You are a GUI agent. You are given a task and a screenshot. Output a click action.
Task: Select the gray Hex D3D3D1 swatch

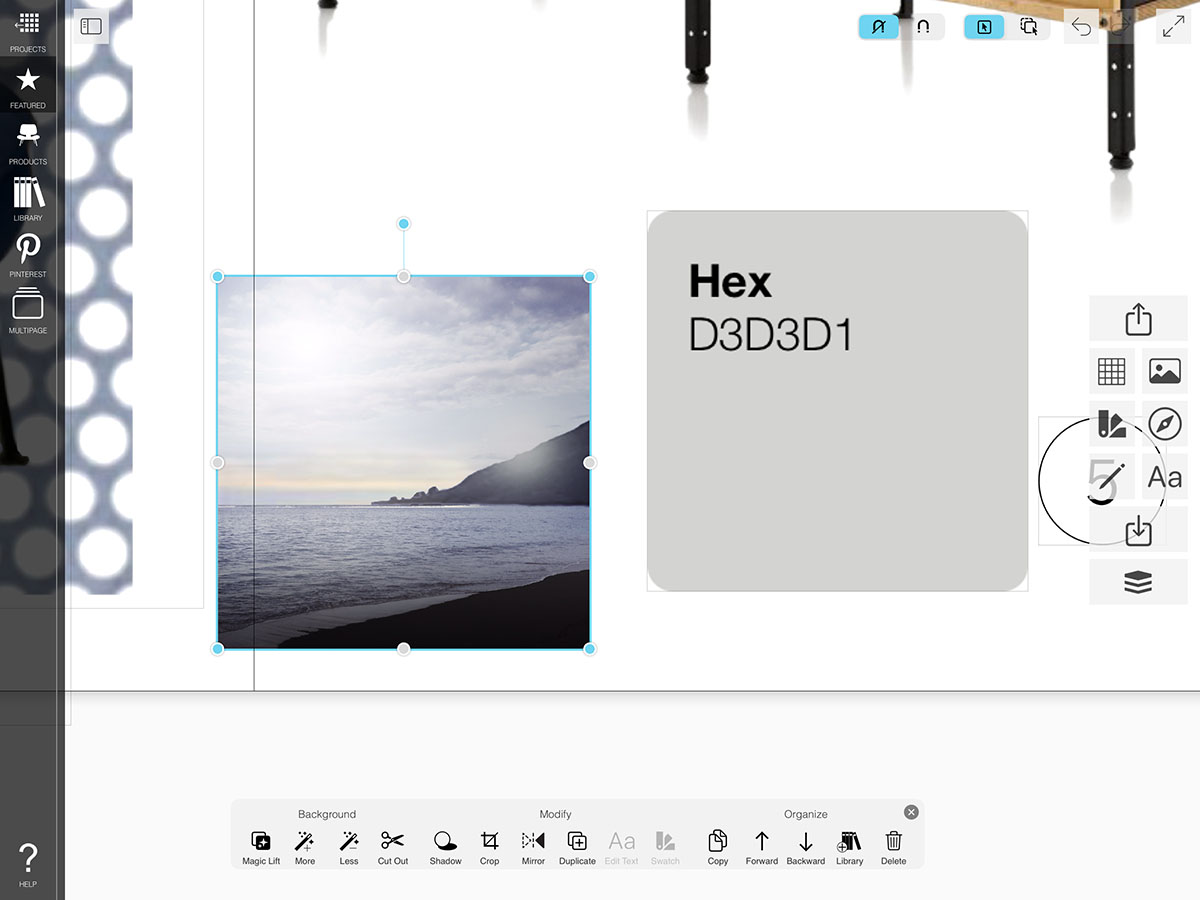838,401
